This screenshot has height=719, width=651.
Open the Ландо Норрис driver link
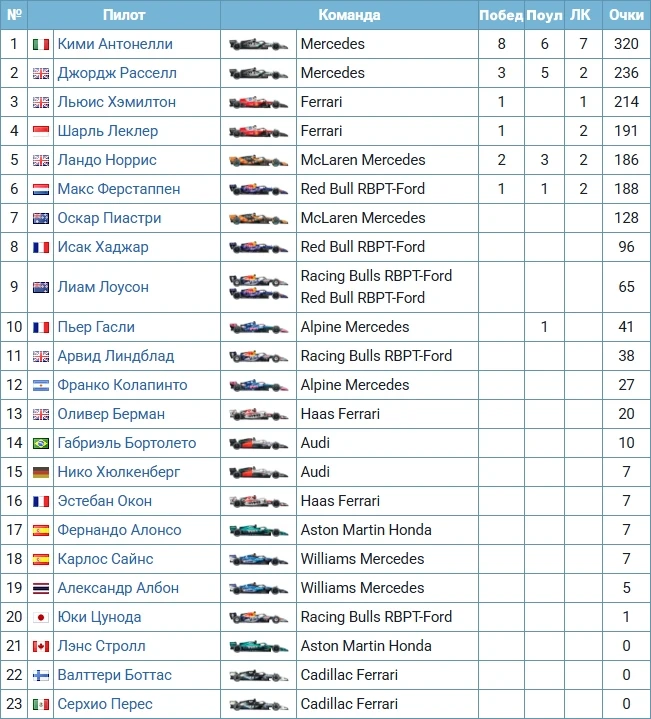point(107,160)
